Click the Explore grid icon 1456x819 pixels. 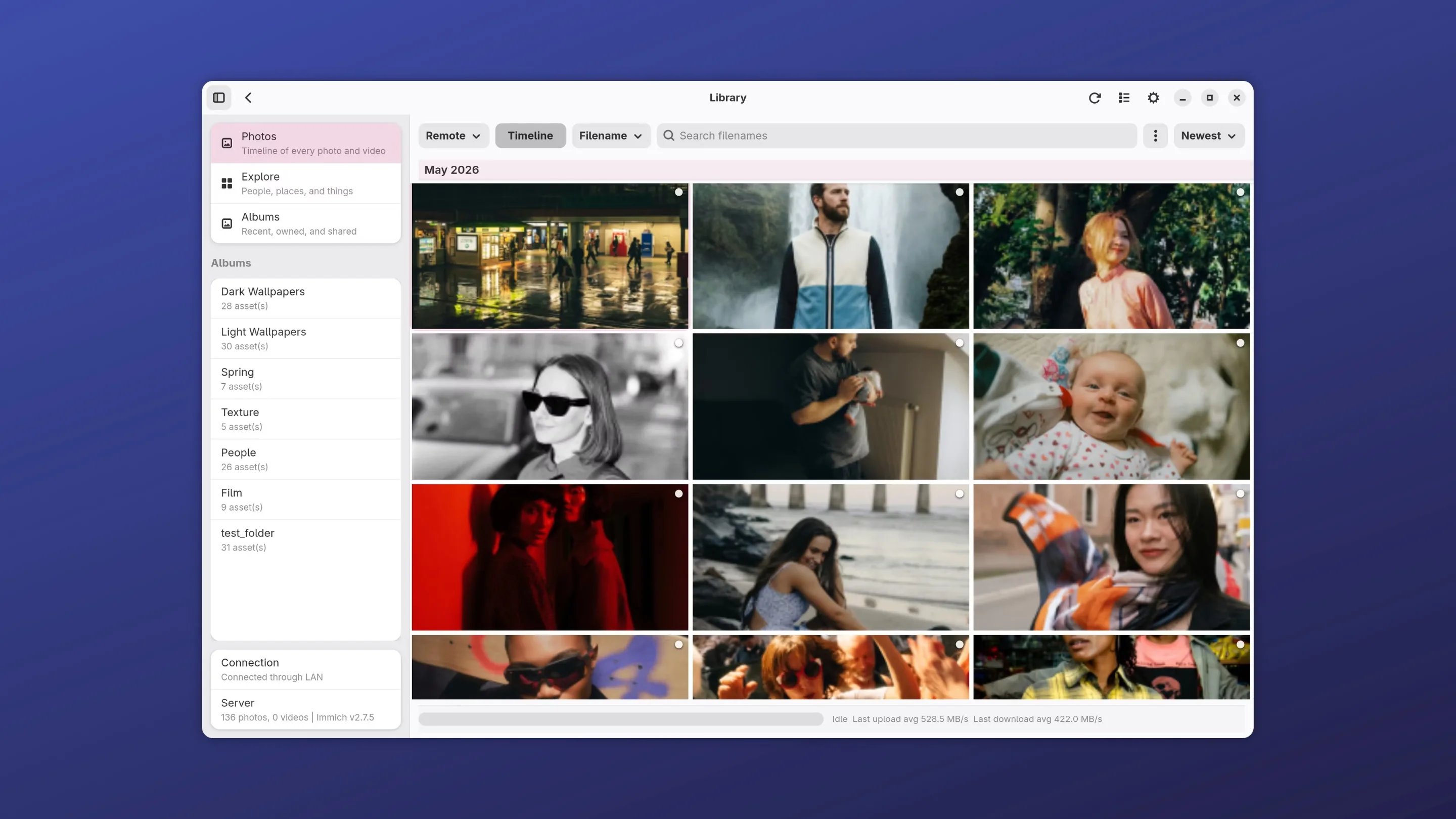pyautogui.click(x=226, y=184)
